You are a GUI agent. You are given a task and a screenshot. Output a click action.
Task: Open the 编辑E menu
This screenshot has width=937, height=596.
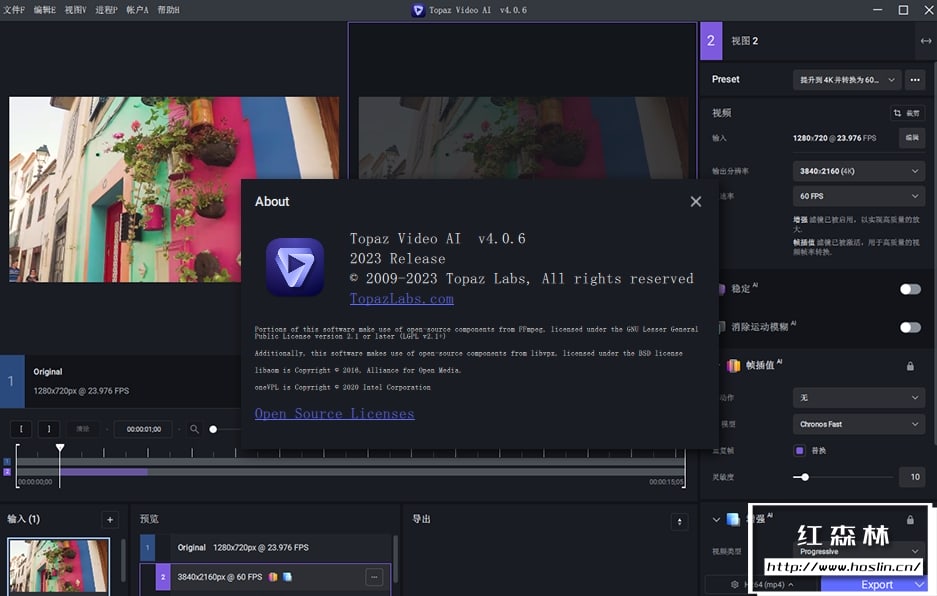[x=45, y=10]
